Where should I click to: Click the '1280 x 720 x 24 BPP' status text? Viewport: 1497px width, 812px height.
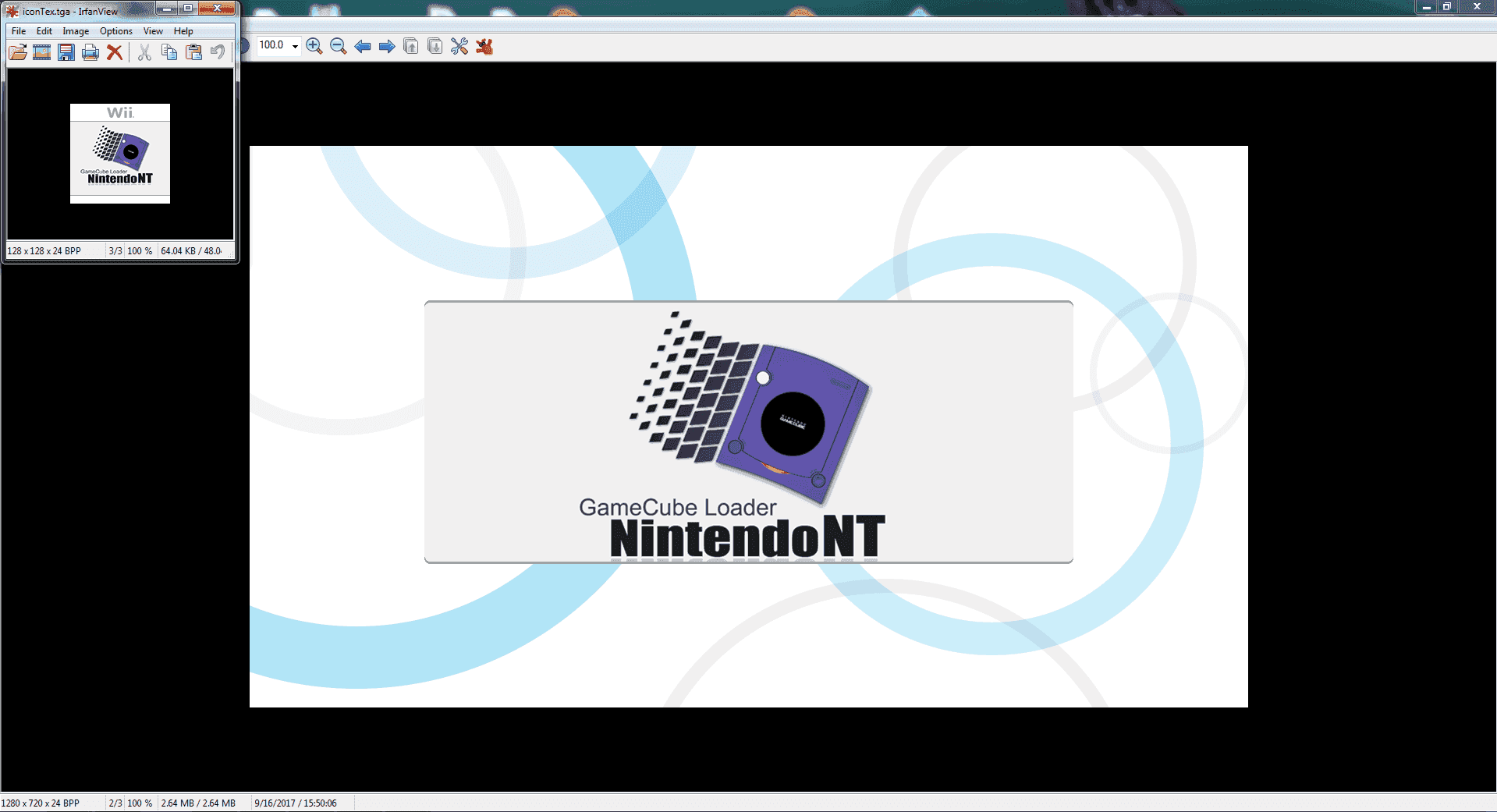tap(41, 803)
